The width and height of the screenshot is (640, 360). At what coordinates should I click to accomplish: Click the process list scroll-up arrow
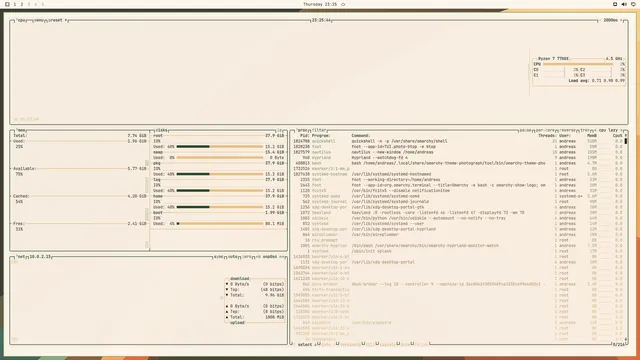626,136
